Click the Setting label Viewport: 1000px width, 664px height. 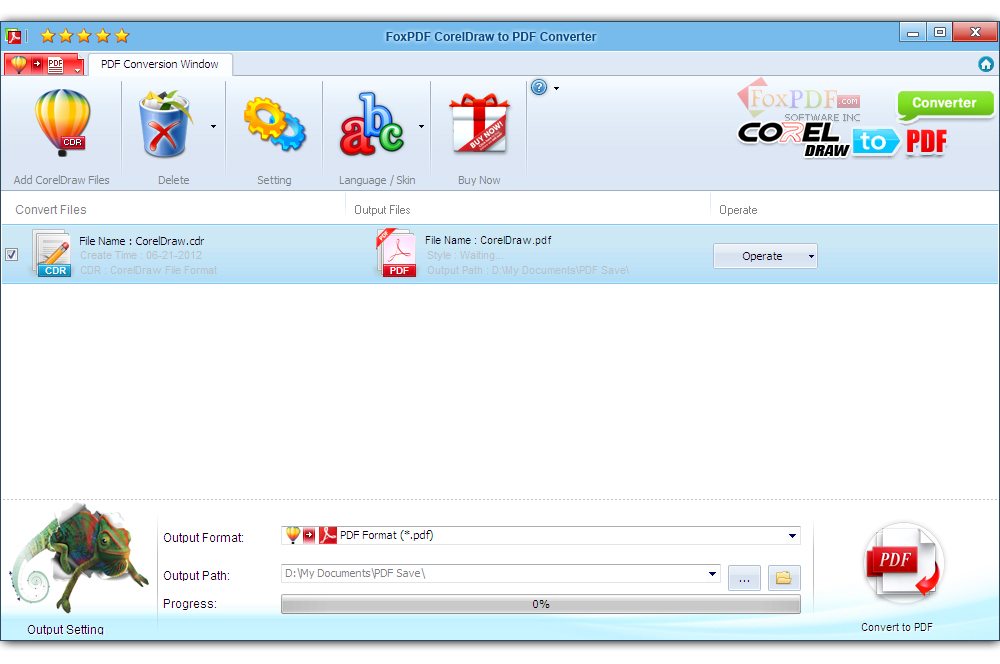(274, 180)
